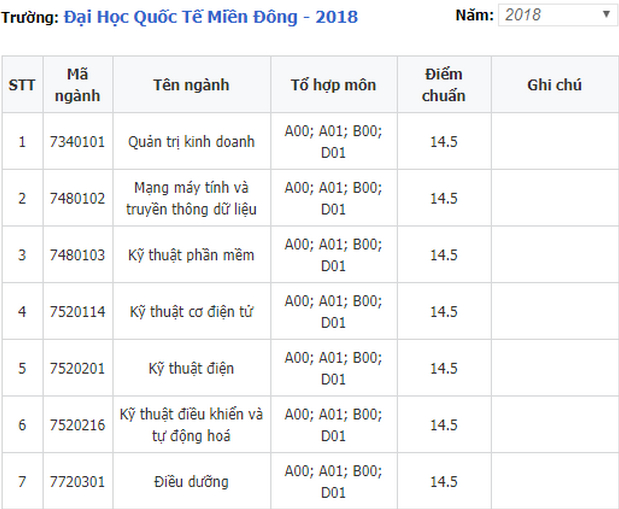Click row number 5 in STT column

(22, 368)
